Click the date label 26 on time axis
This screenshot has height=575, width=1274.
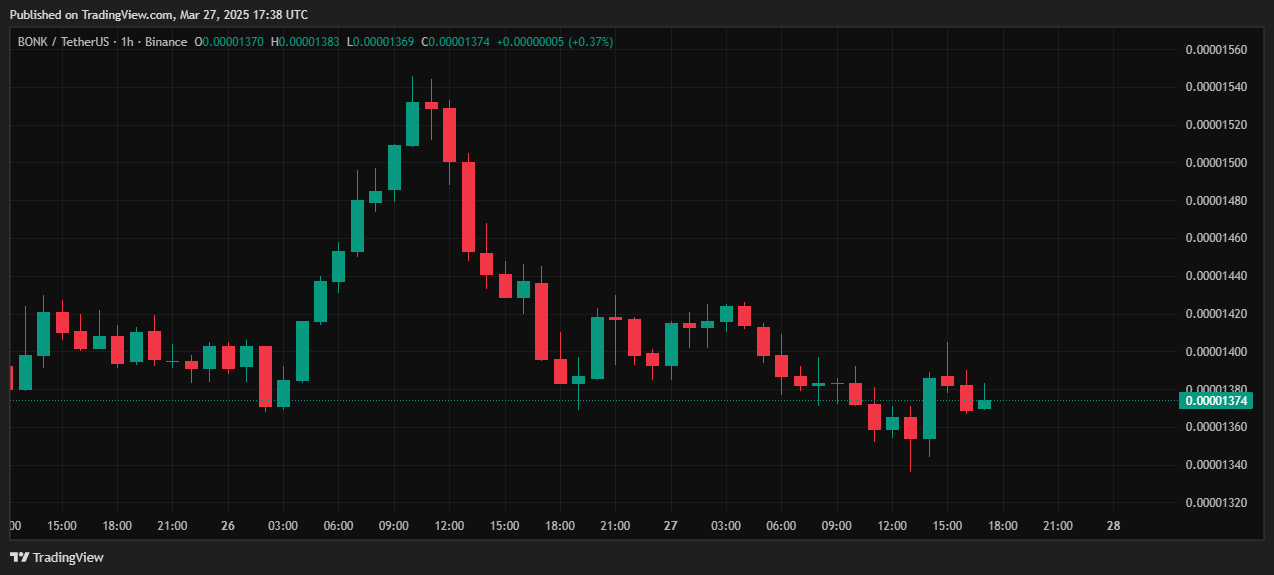228,525
